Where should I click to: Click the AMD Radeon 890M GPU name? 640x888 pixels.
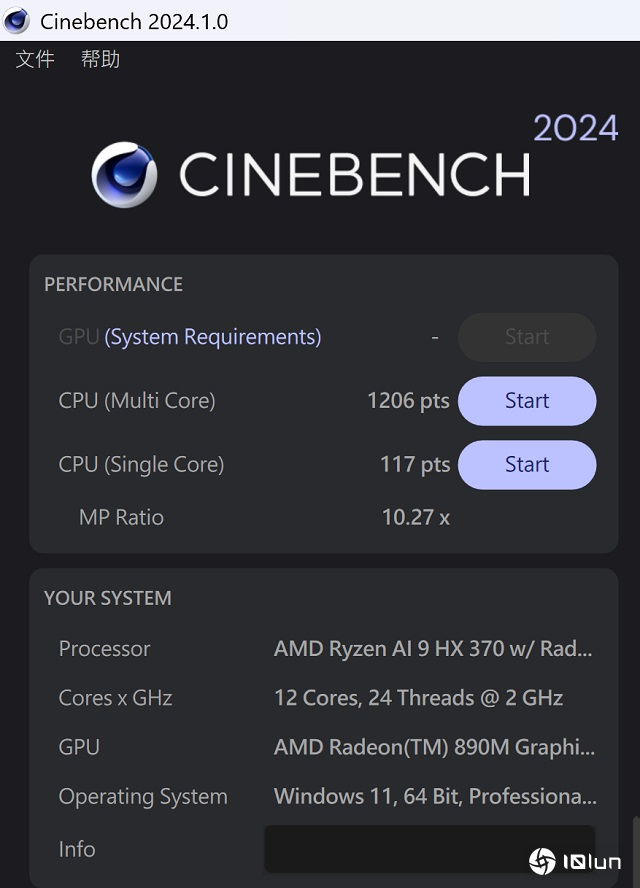click(434, 747)
